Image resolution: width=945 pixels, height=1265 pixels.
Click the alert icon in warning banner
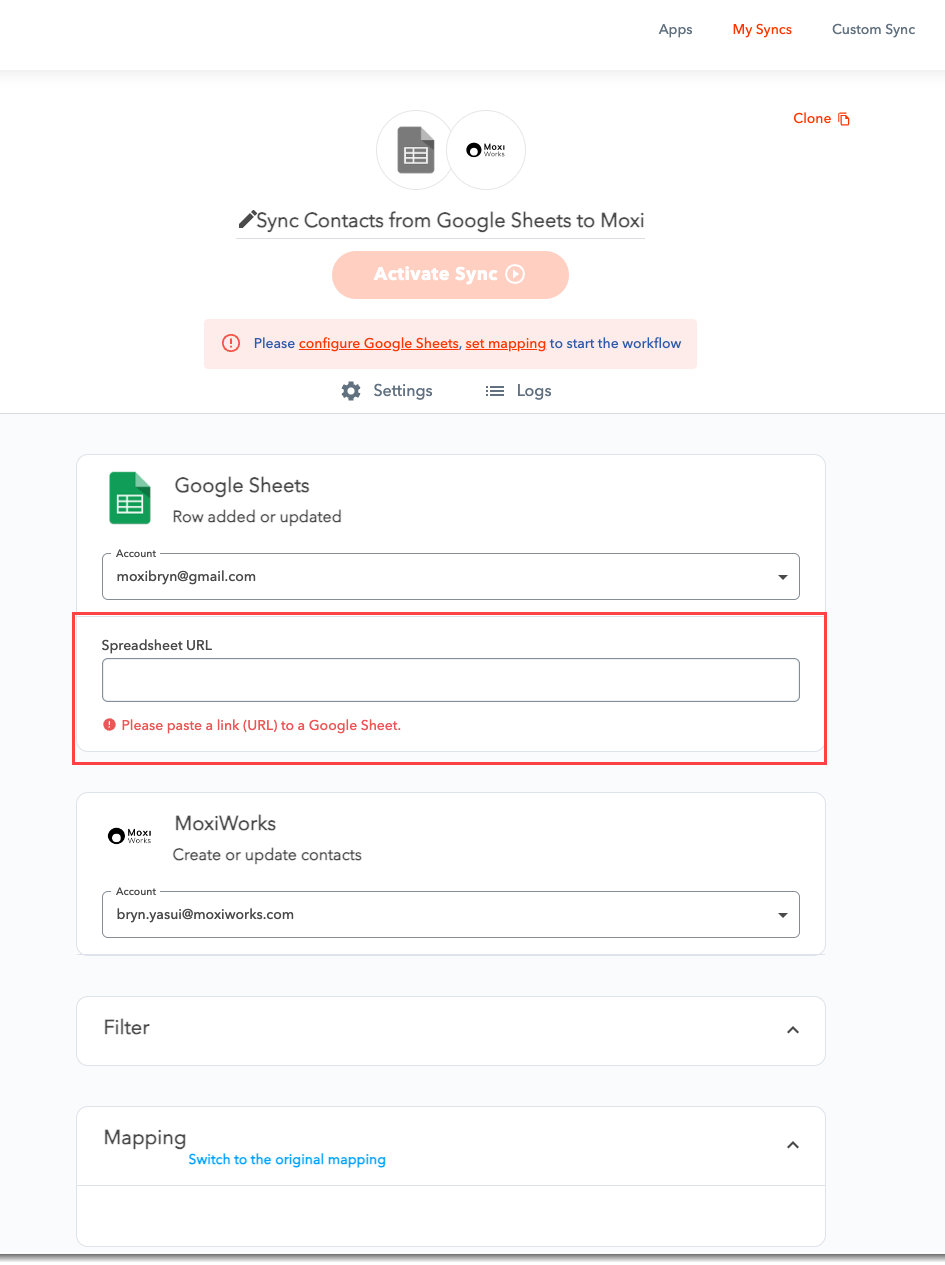click(x=231, y=343)
